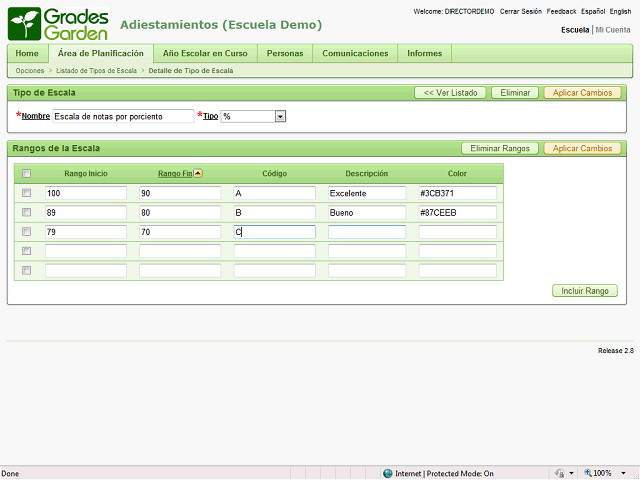Toggle the select-all checkbox in table header

[x=27, y=173]
